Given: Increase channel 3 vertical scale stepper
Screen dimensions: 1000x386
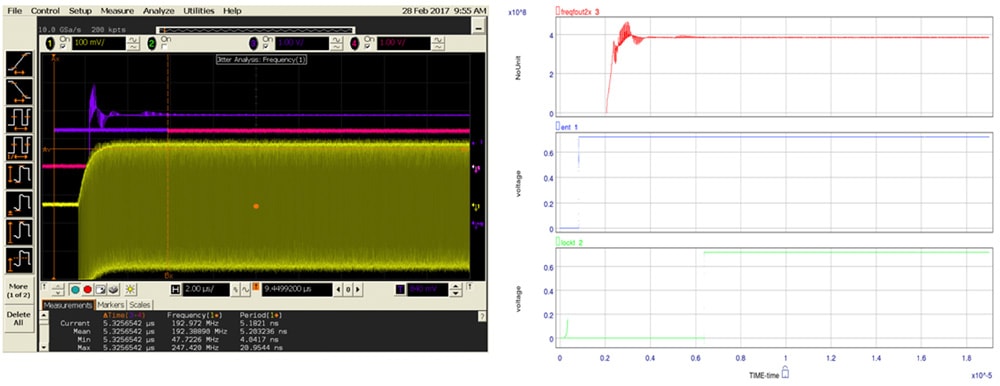Looking at the screenshot, I should (337, 40).
